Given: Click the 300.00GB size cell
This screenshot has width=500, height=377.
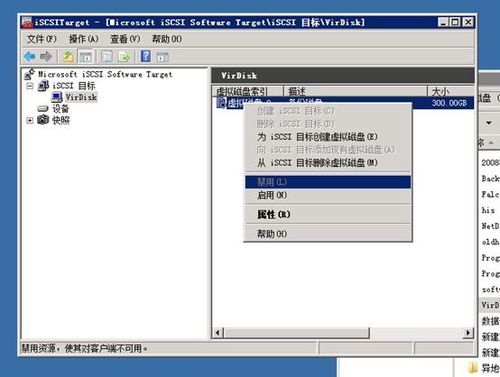Looking at the screenshot, I should pyautogui.click(x=449, y=103).
